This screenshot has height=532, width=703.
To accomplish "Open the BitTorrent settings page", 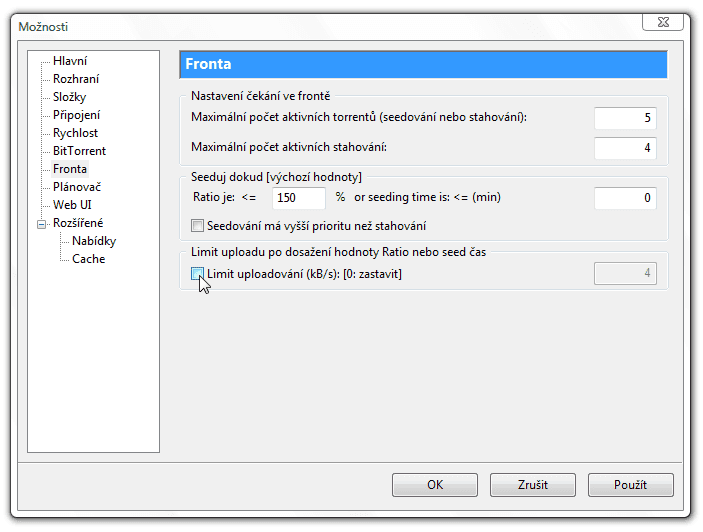I will pyautogui.click(x=79, y=151).
